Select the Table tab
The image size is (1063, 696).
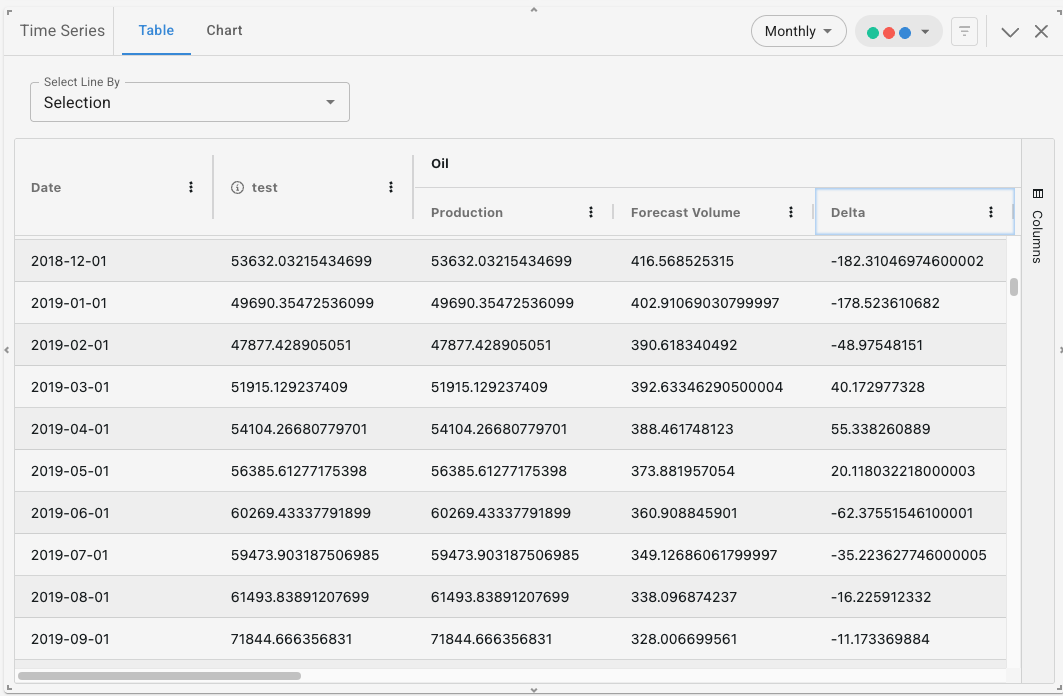(156, 30)
